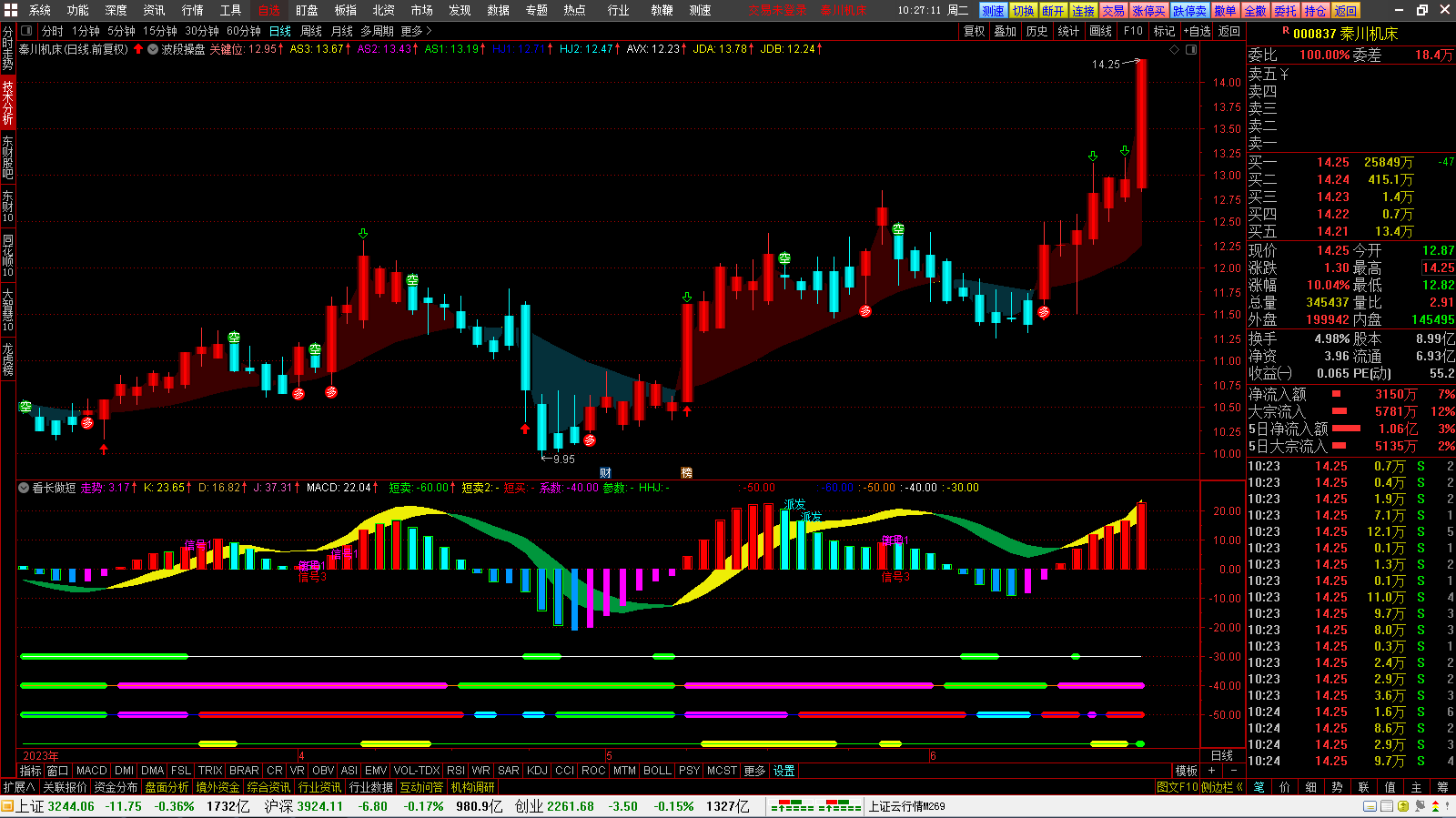The image size is (1456, 818).
Task: Toggle the sidebar icon atop the chart
Action: (x=1189, y=49)
